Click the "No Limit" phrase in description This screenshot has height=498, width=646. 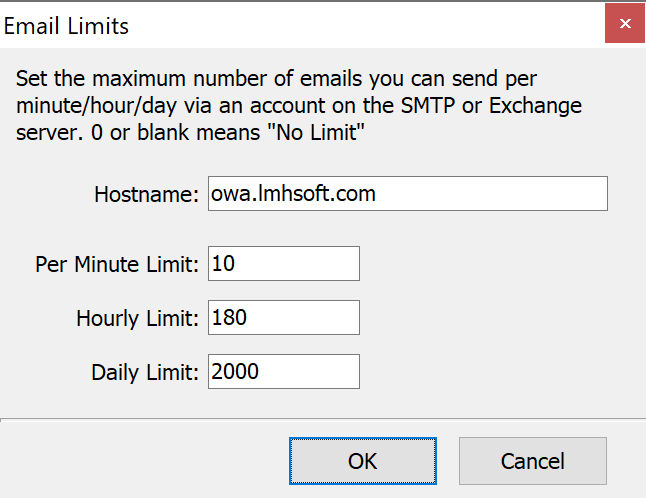(x=316, y=133)
